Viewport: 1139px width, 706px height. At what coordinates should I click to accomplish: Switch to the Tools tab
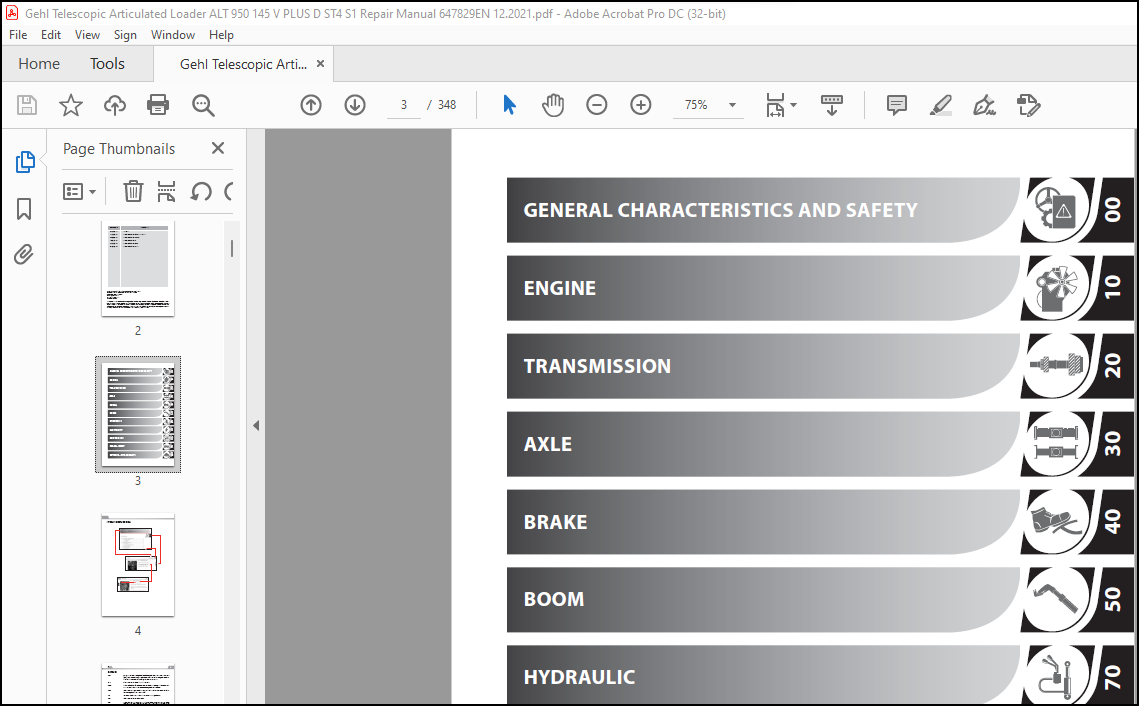coord(108,64)
